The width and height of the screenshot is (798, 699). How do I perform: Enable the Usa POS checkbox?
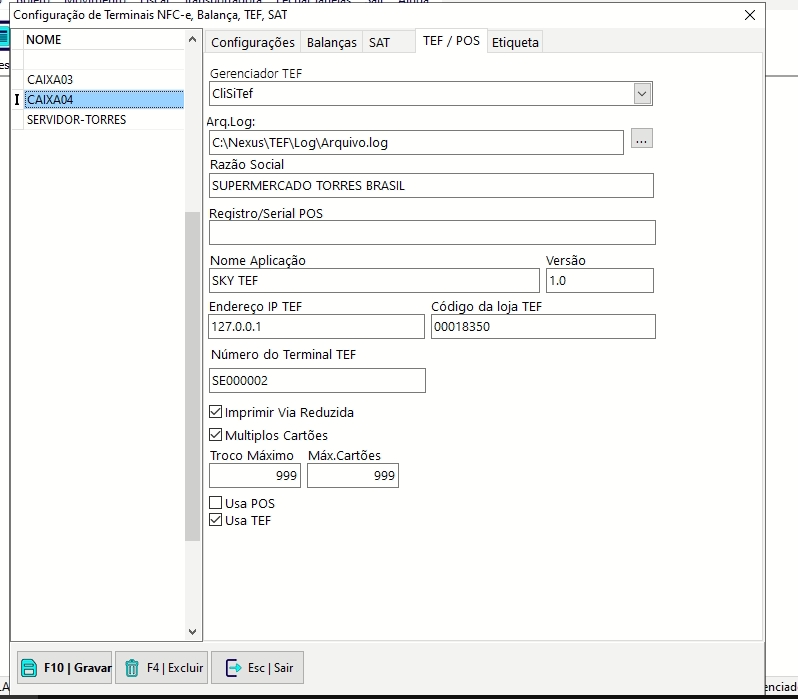click(x=216, y=503)
